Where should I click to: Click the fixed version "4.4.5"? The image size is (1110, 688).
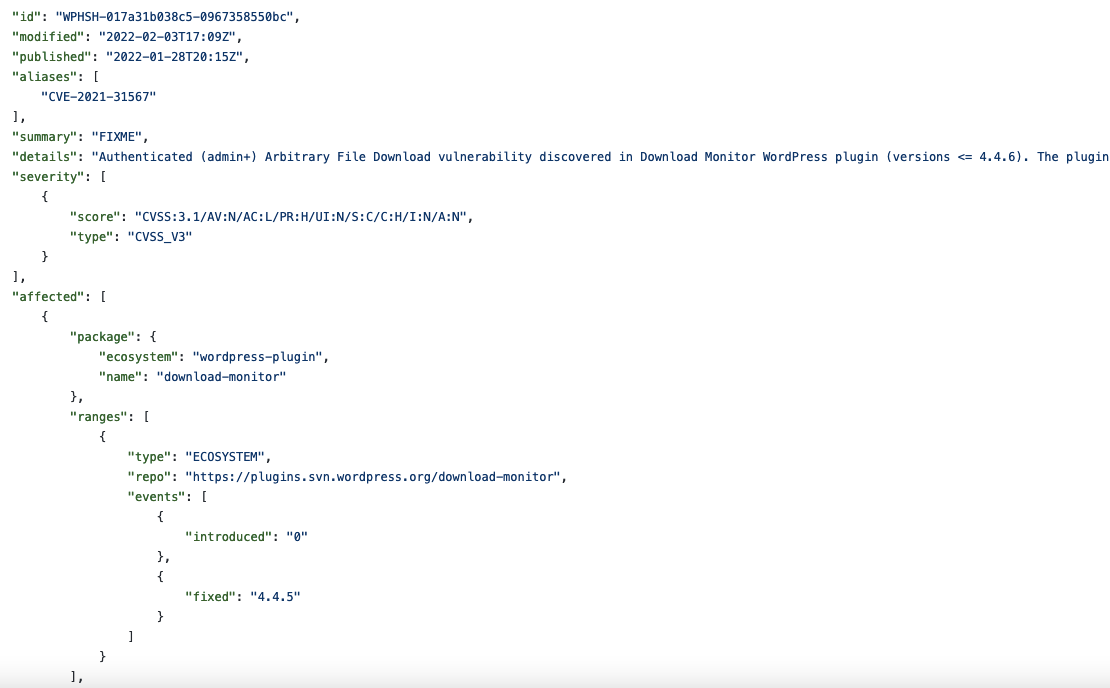[275, 597]
